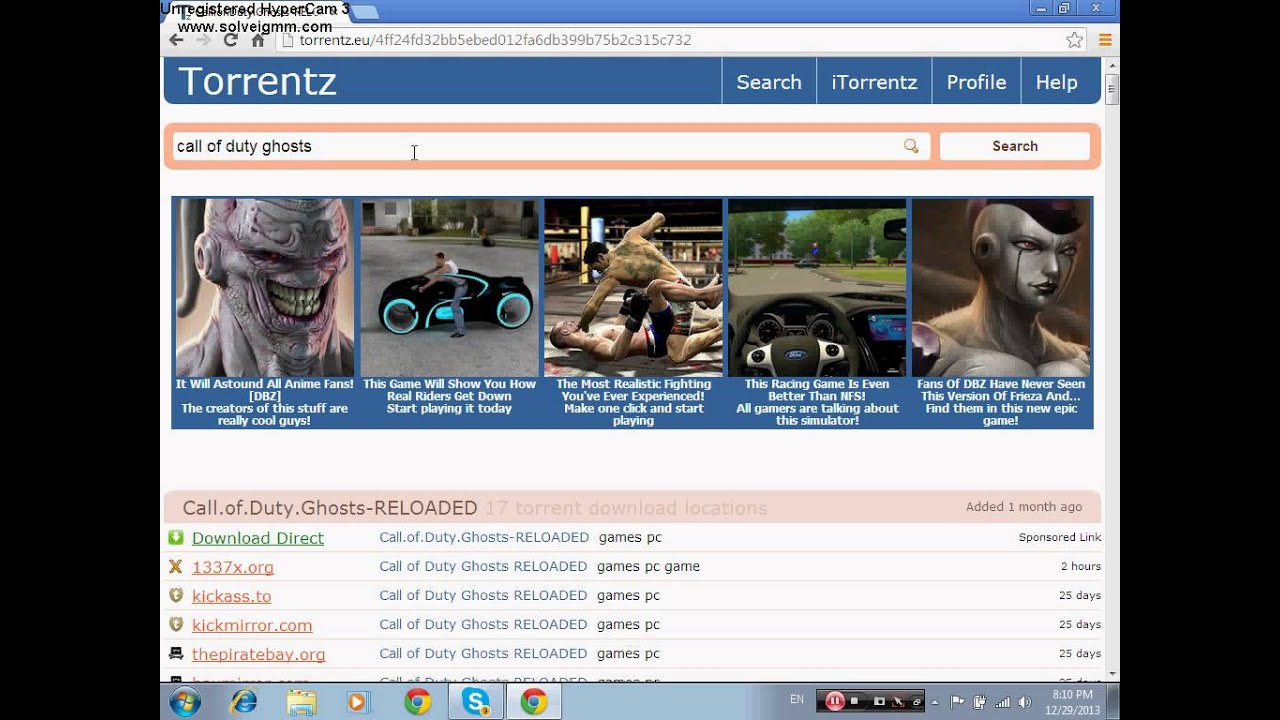Click the browser forward arrow
The width and height of the screenshot is (1280, 720).
(203, 40)
